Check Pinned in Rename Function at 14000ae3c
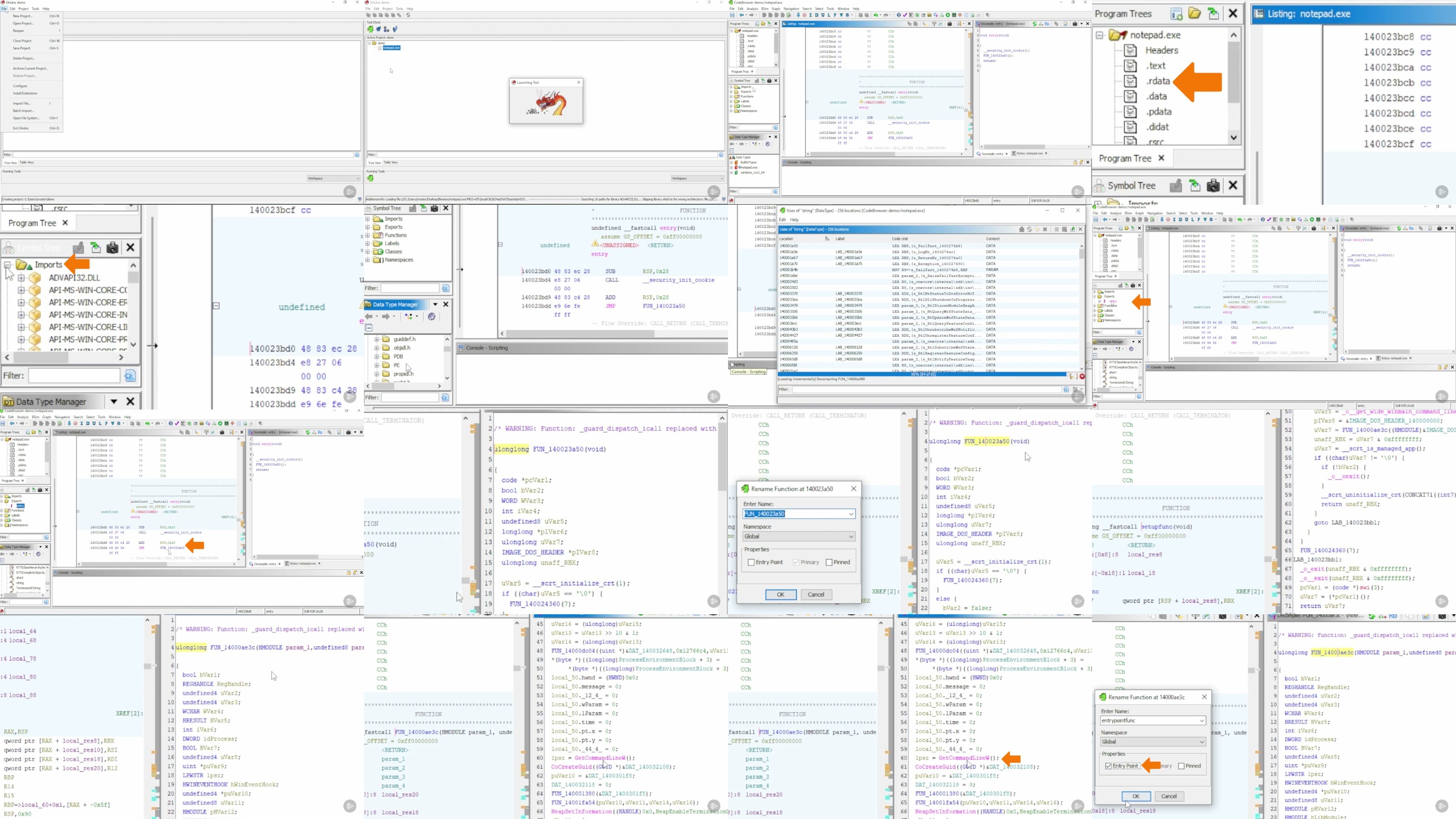The height and width of the screenshot is (819, 1456). pyautogui.click(x=1181, y=766)
